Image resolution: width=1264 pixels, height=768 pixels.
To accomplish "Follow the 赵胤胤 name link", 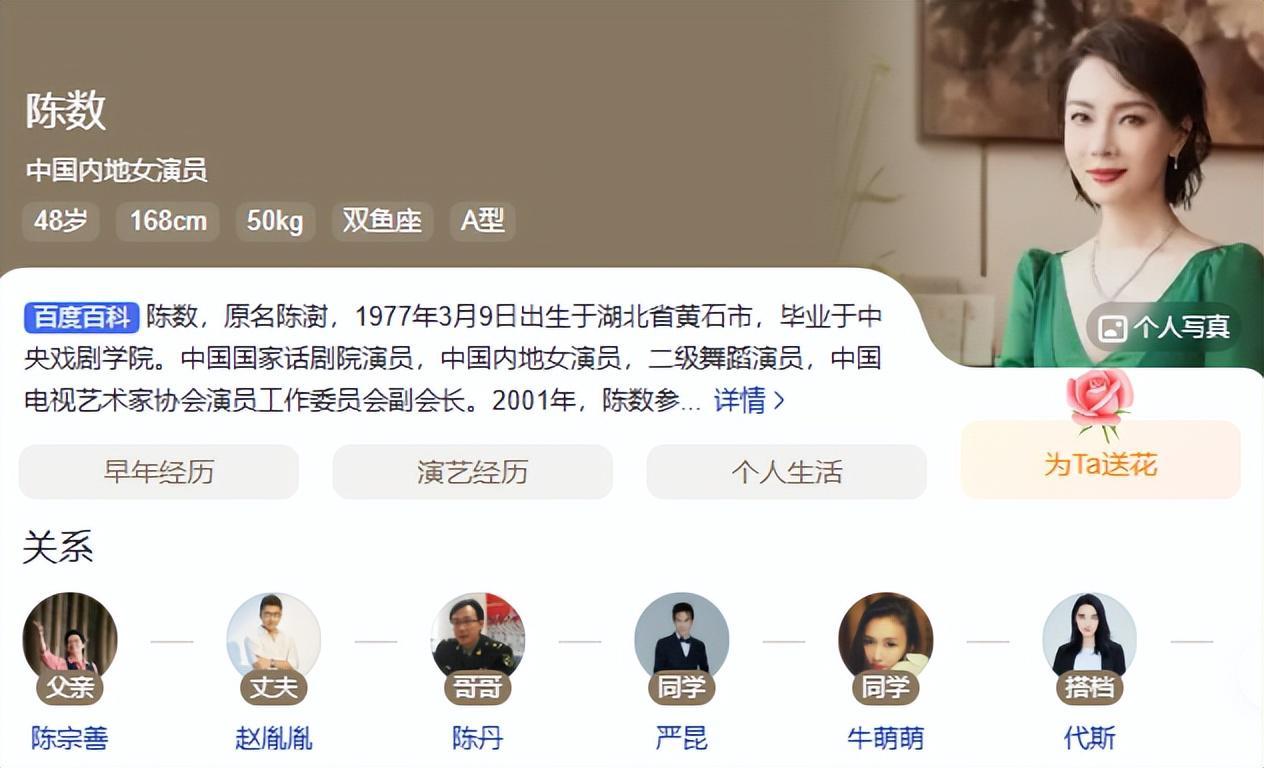I will (274, 739).
